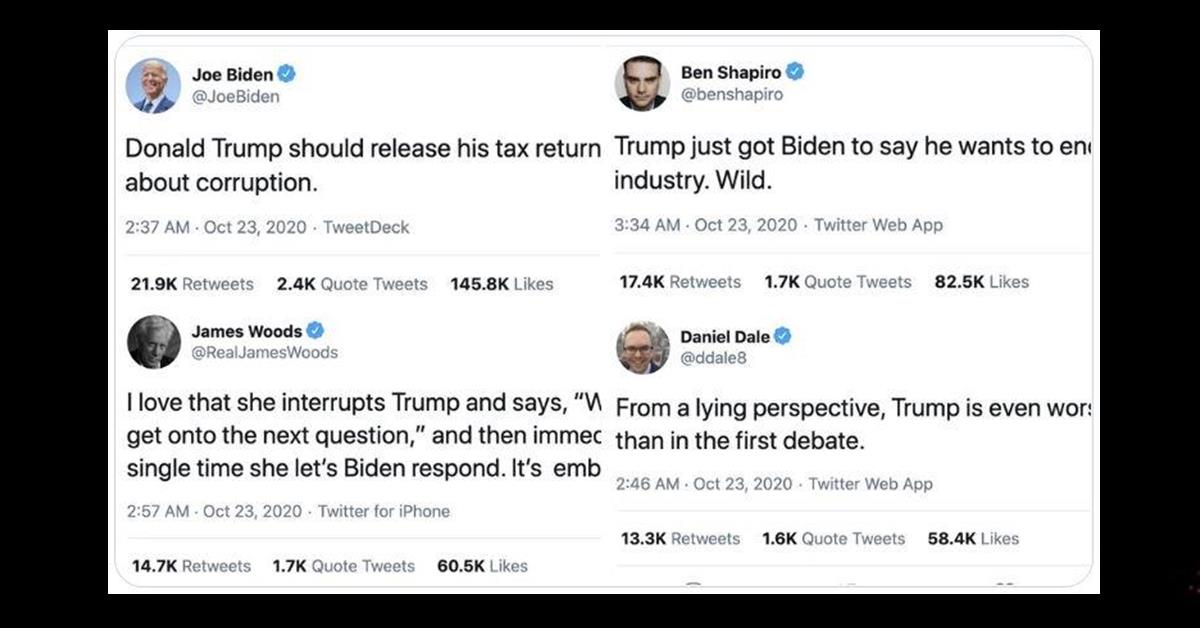Open the Twitter for iPhone source link

(384, 511)
